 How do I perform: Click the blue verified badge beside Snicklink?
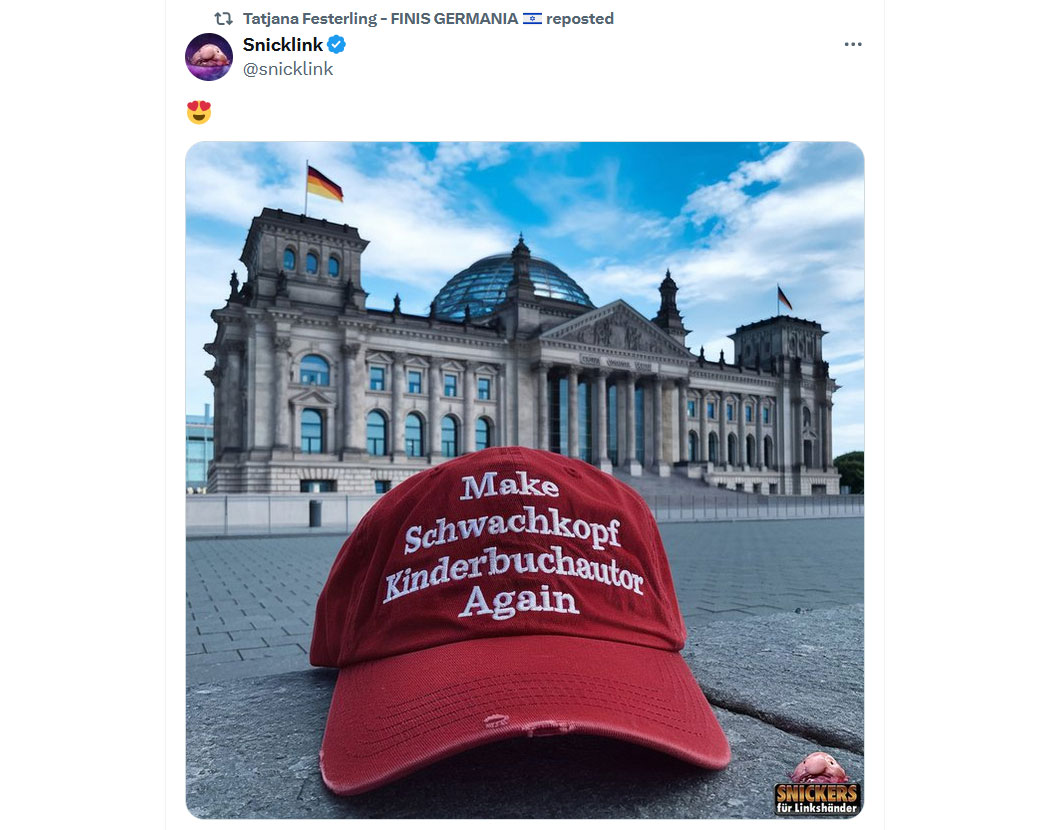coord(336,45)
